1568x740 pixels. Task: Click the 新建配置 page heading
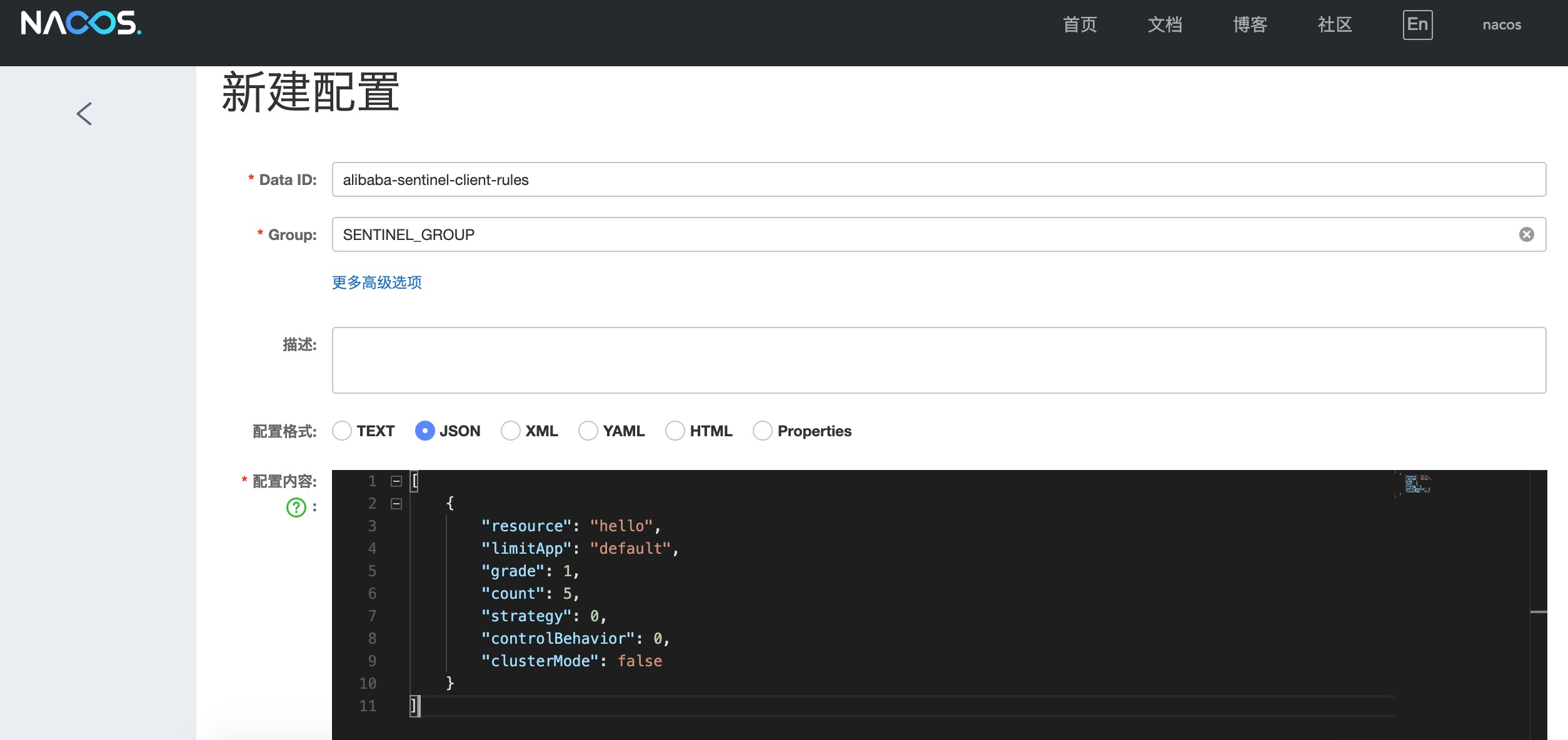(x=311, y=92)
